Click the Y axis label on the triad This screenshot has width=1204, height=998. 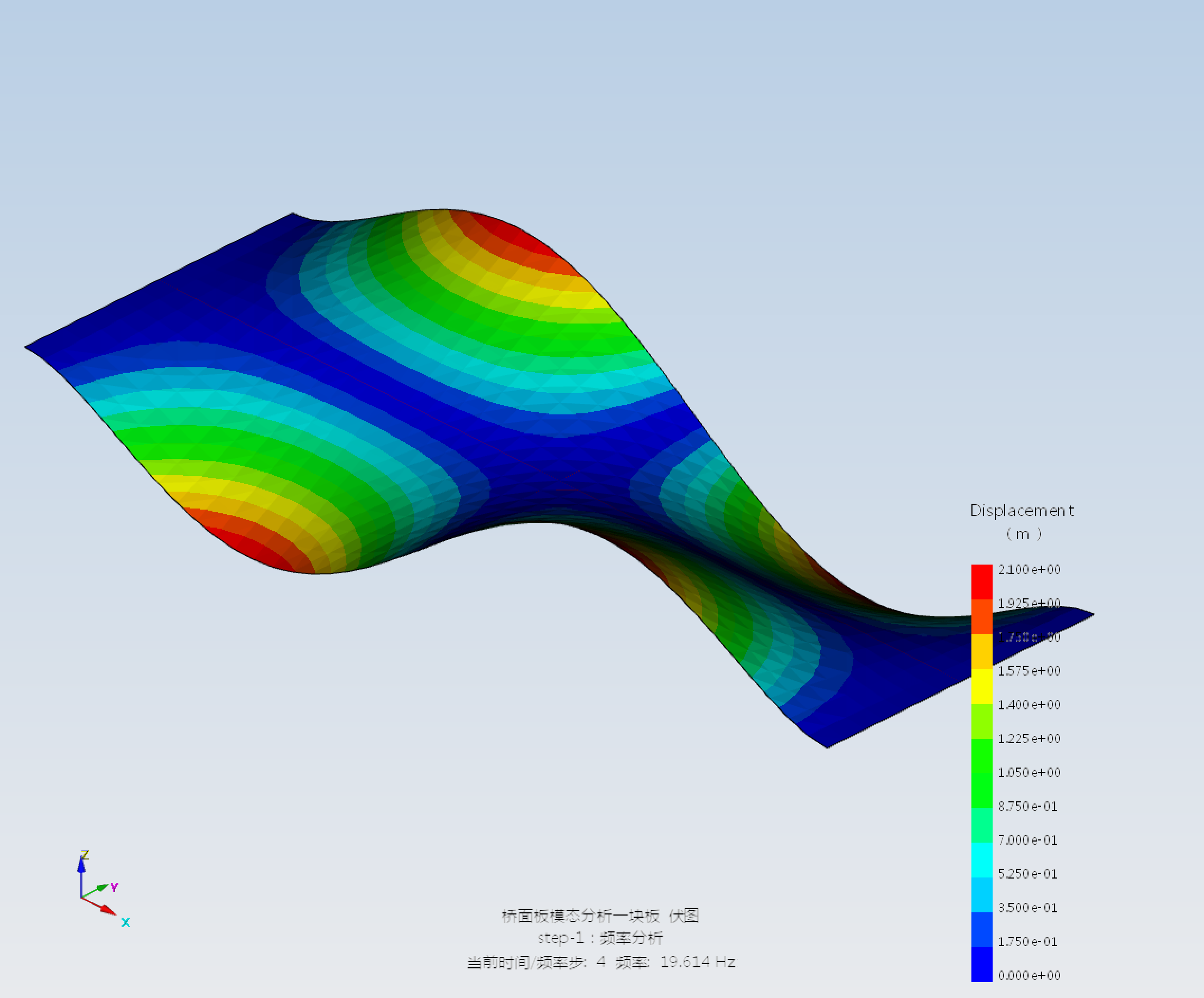tap(114, 887)
